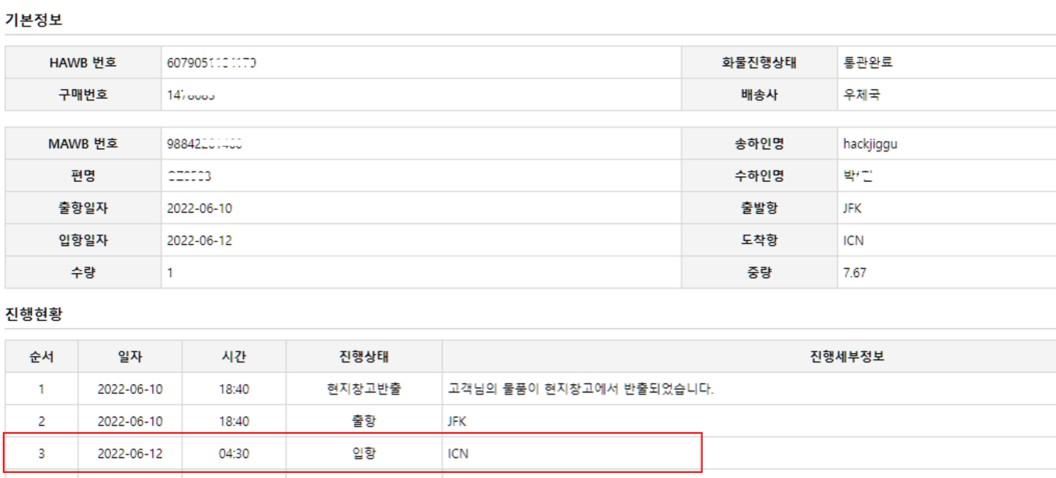Click the 진행현황 section heading
Image resolution: width=1056 pixels, height=478 pixels.
(34, 314)
